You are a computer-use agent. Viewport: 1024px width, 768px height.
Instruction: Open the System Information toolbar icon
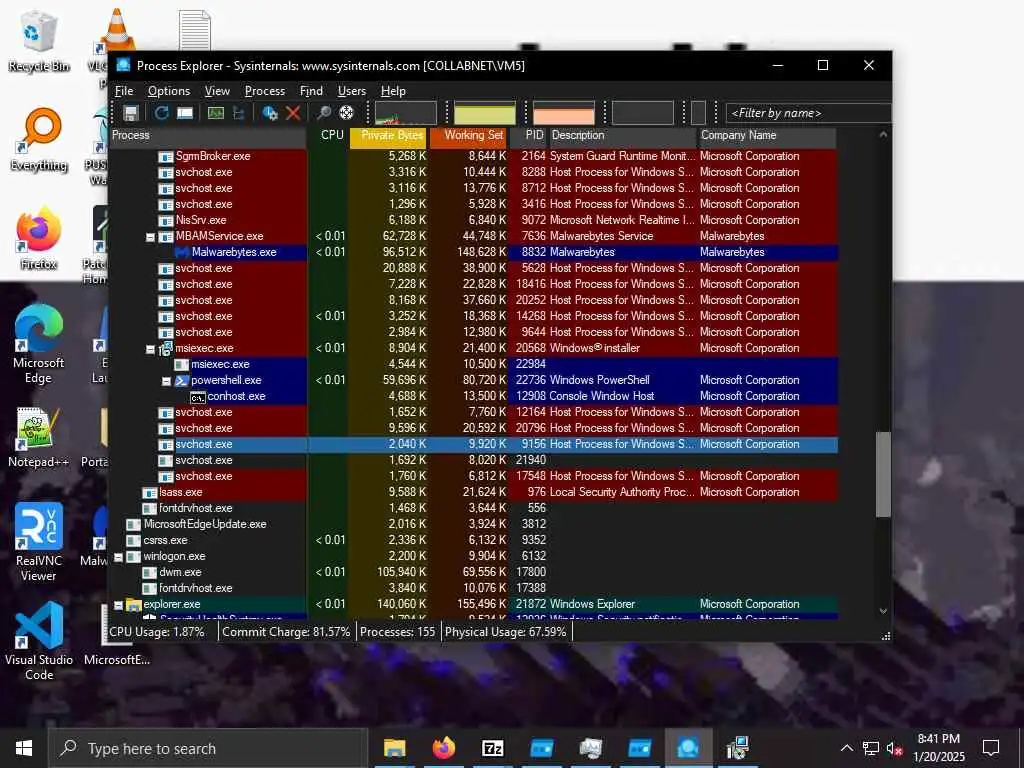point(216,113)
